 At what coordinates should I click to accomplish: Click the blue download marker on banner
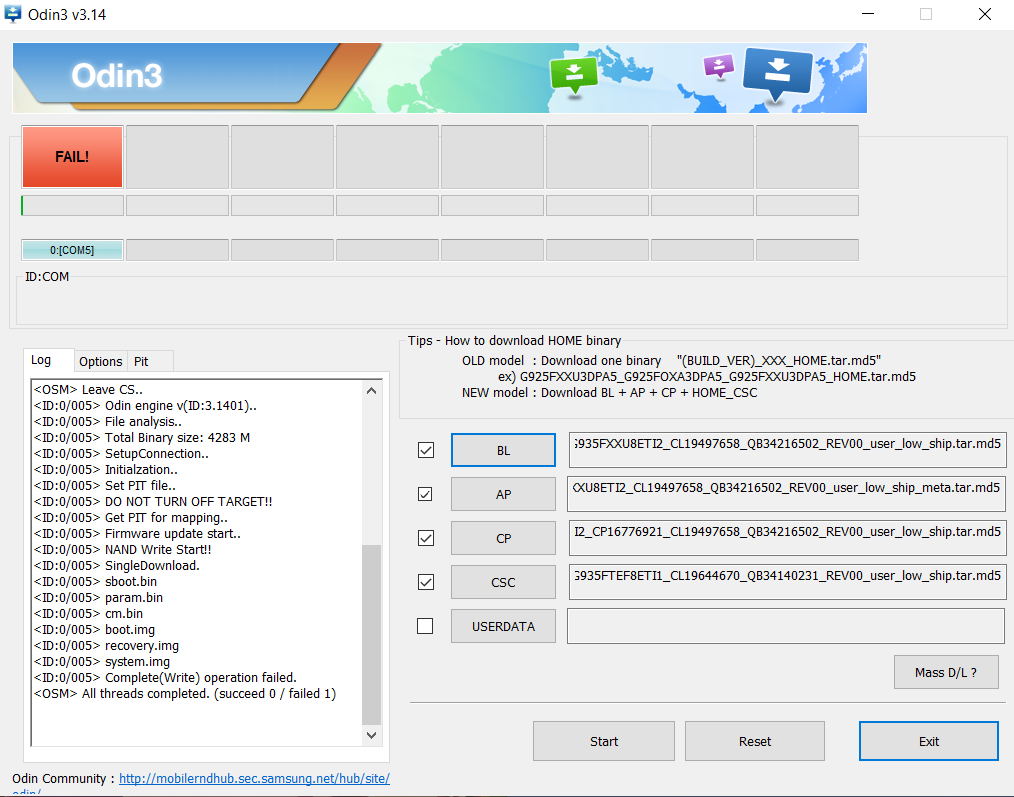[777, 74]
